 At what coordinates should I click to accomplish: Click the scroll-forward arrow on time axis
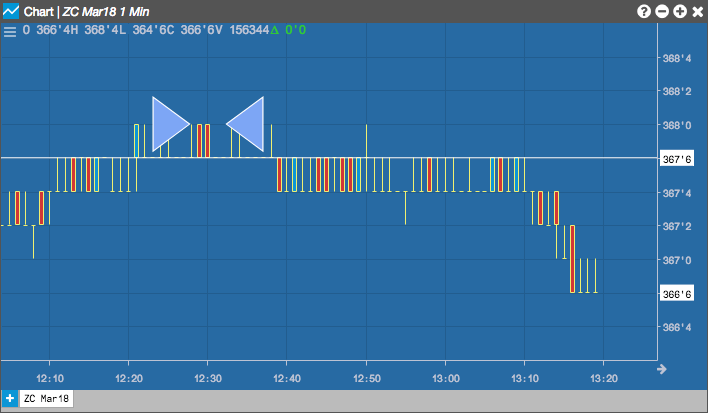click(662, 369)
